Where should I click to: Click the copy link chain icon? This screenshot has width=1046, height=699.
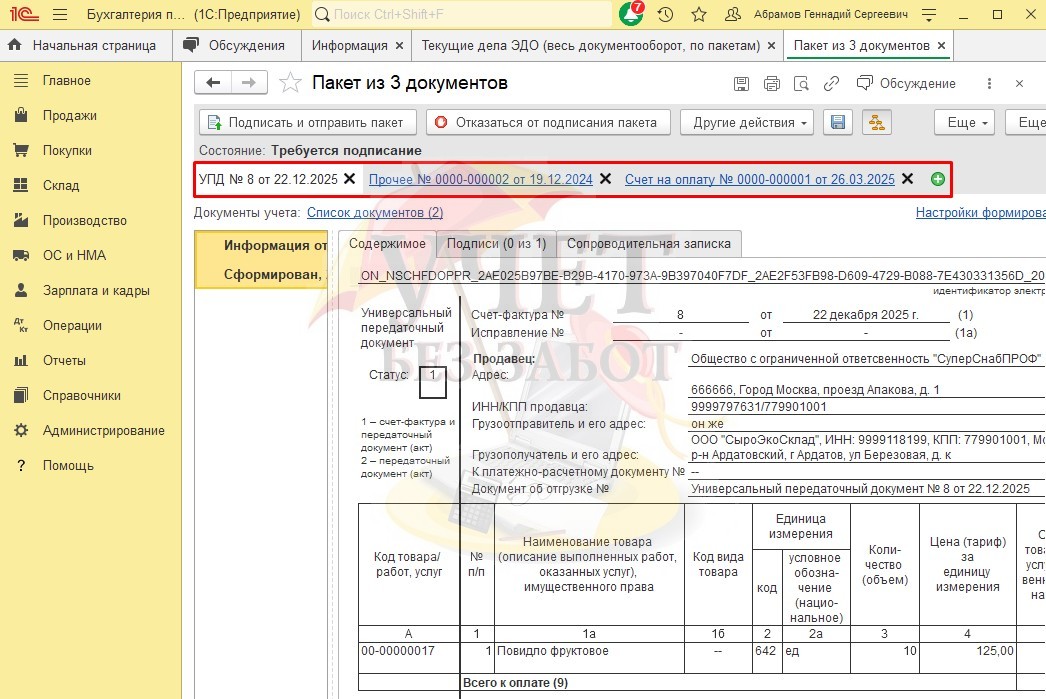(831, 84)
